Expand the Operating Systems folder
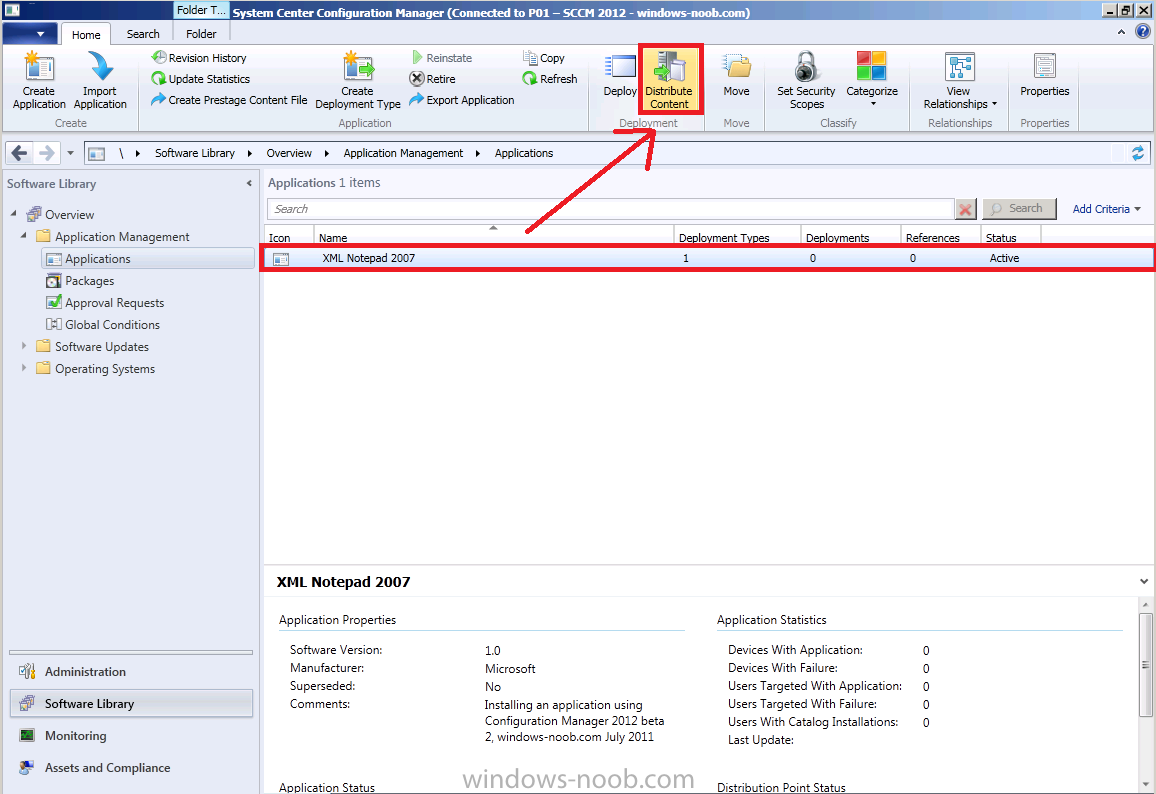Viewport: 1156px width, 794px height. pos(24,368)
